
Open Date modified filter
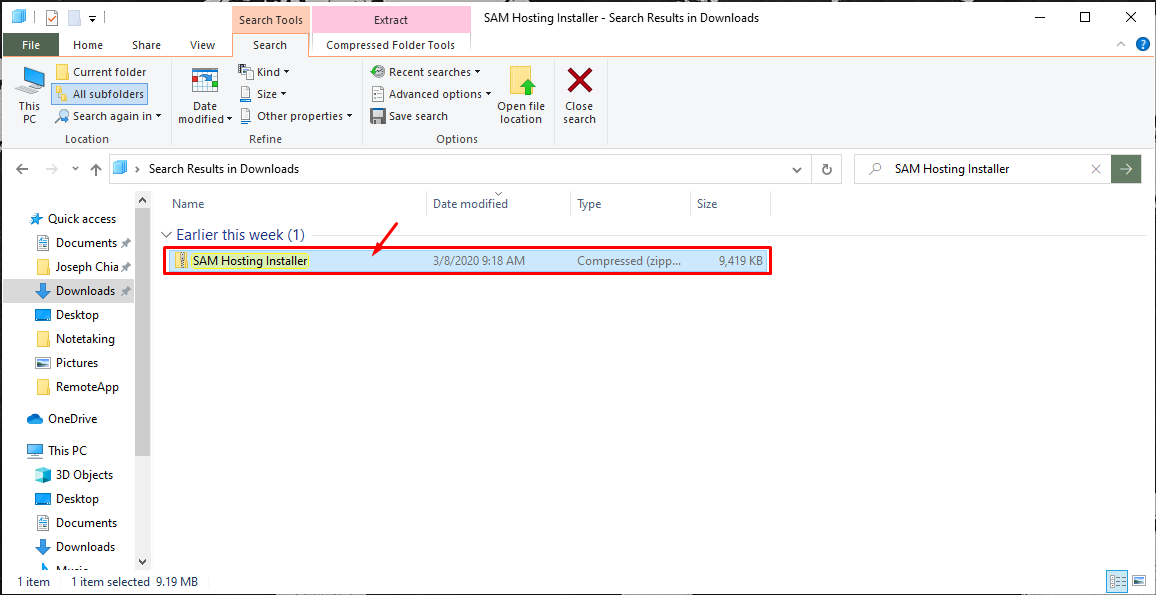pyautogui.click(x=205, y=95)
